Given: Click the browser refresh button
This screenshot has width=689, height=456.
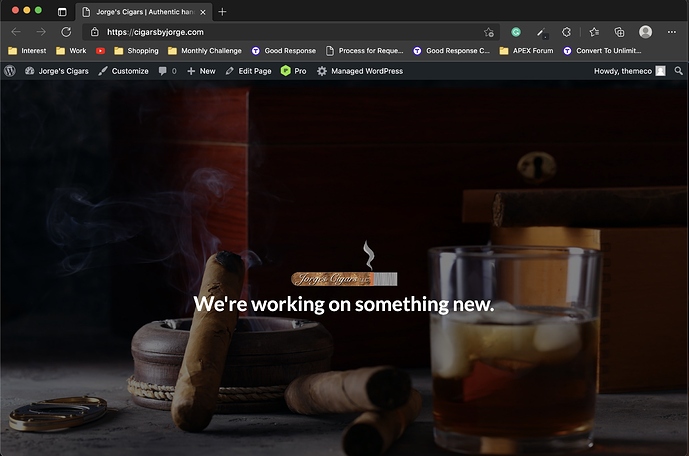Looking at the screenshot, I should click(x=66, y=32).
